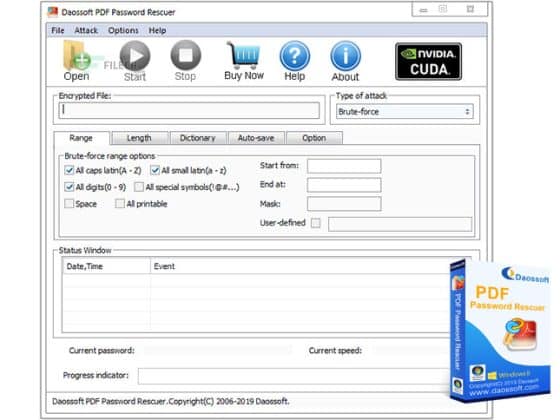Enable the Space checkbox

pos(69,204)
